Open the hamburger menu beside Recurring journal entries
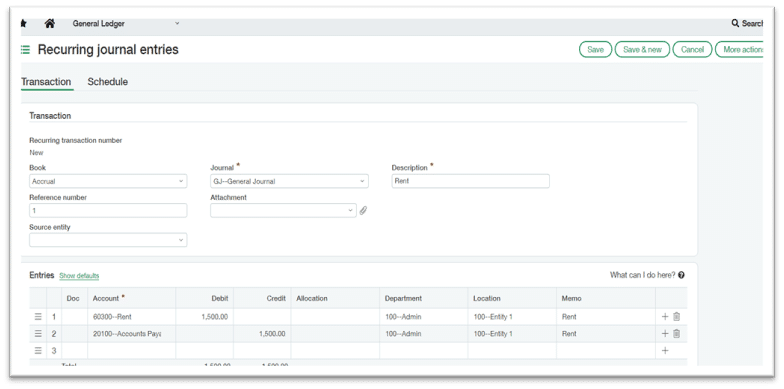 point(25,50)
